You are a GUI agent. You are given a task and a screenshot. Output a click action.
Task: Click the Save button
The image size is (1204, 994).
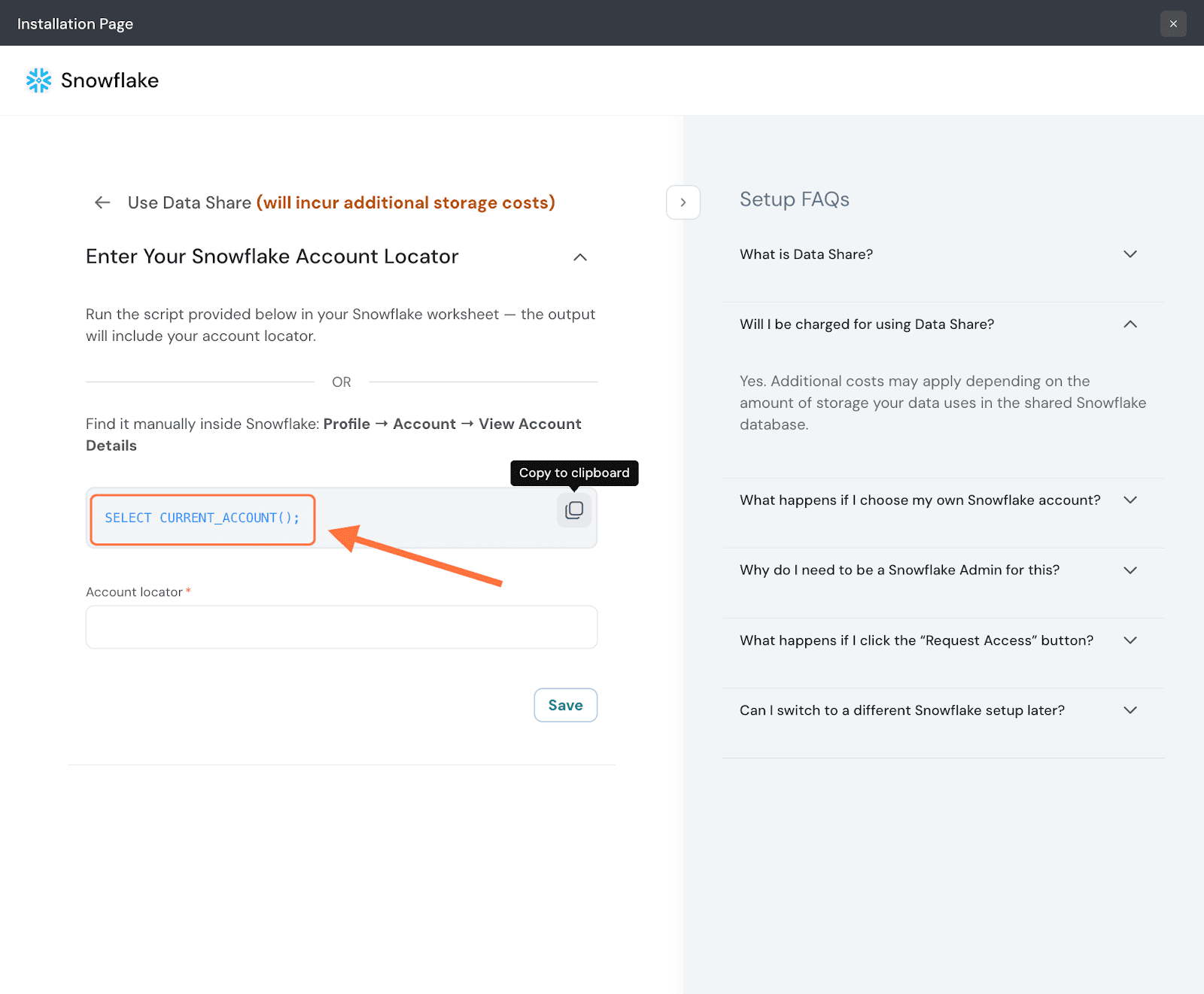click(565, 705)
